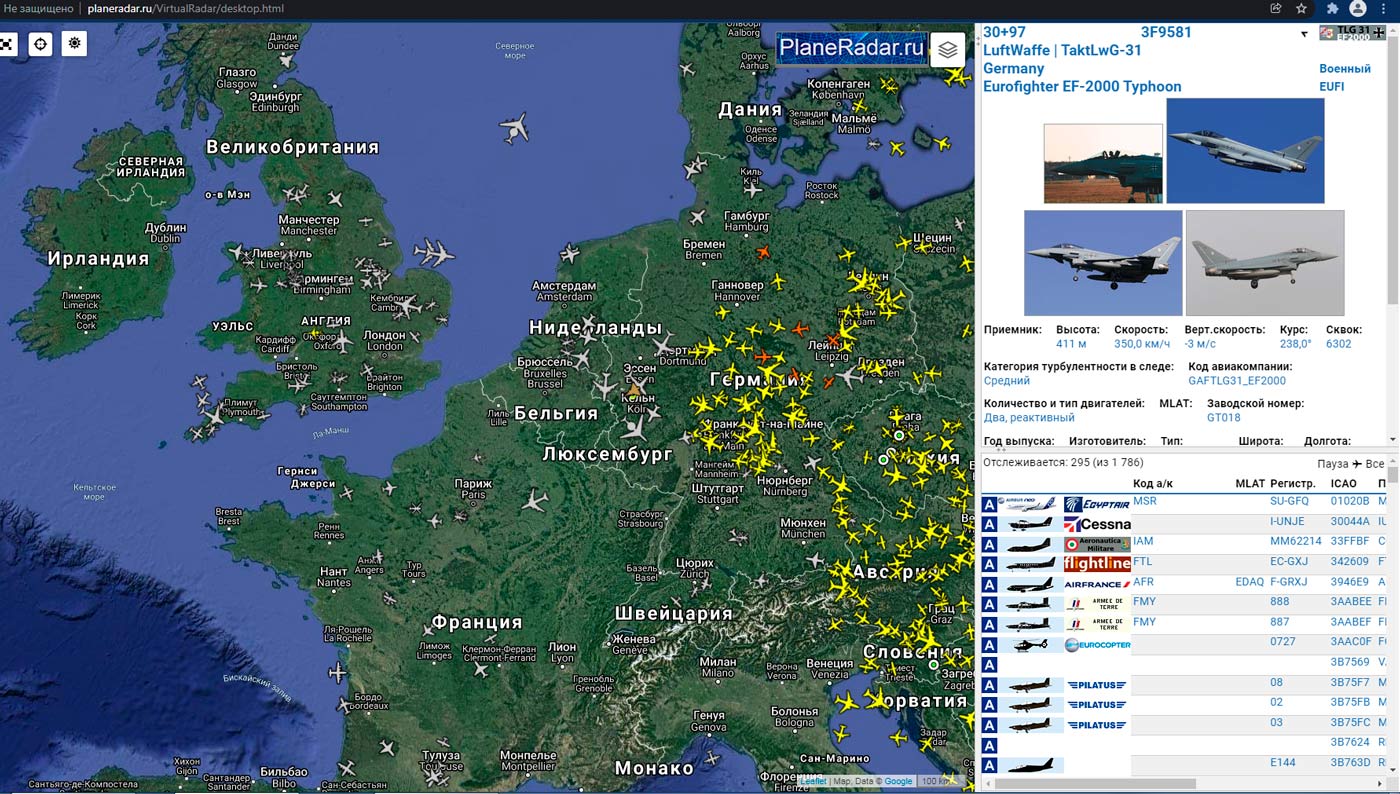Click the A badge in the SU-GFQ row

click(989, 504)
